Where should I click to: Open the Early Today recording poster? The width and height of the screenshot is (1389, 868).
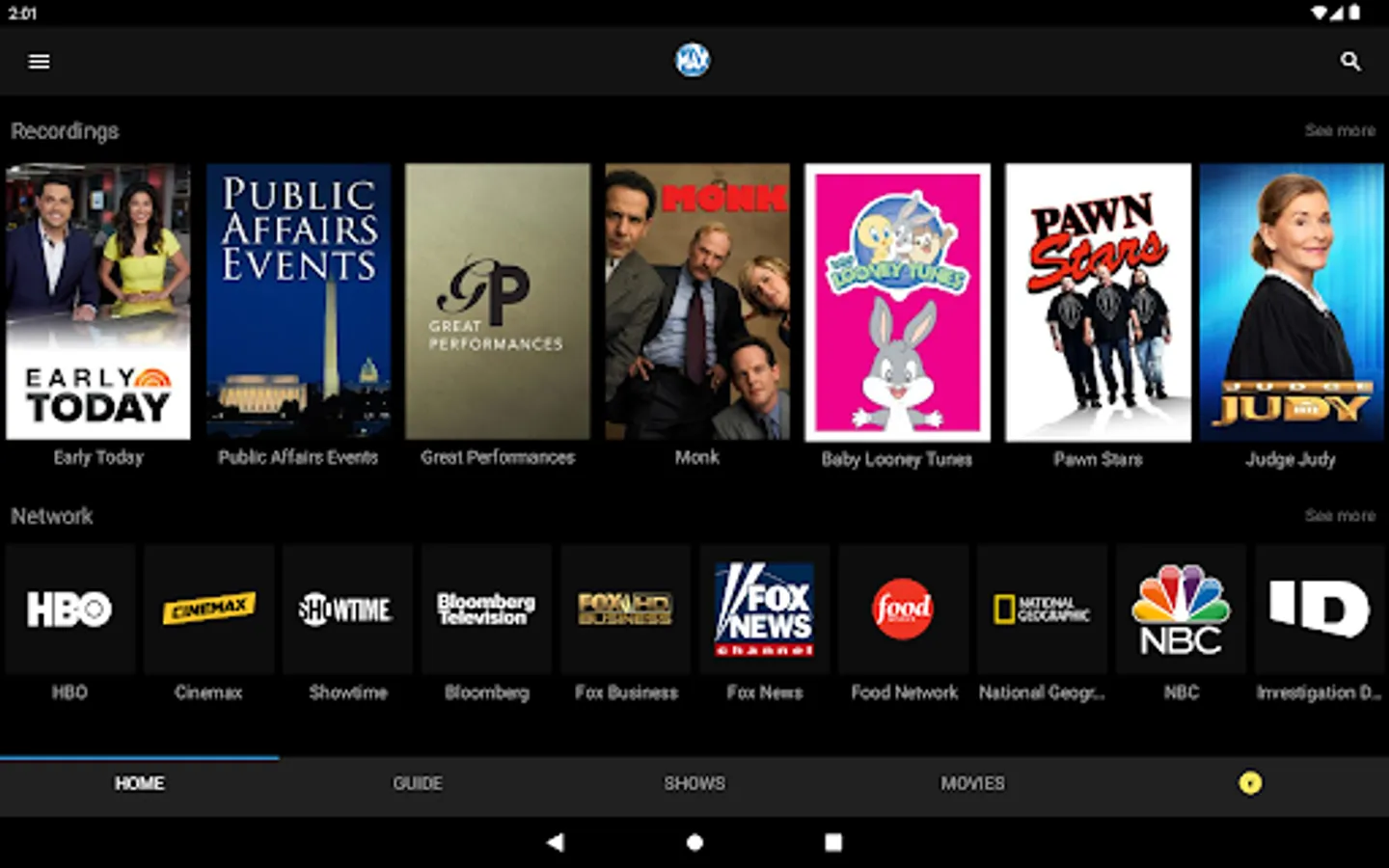(x=98, y=302)
